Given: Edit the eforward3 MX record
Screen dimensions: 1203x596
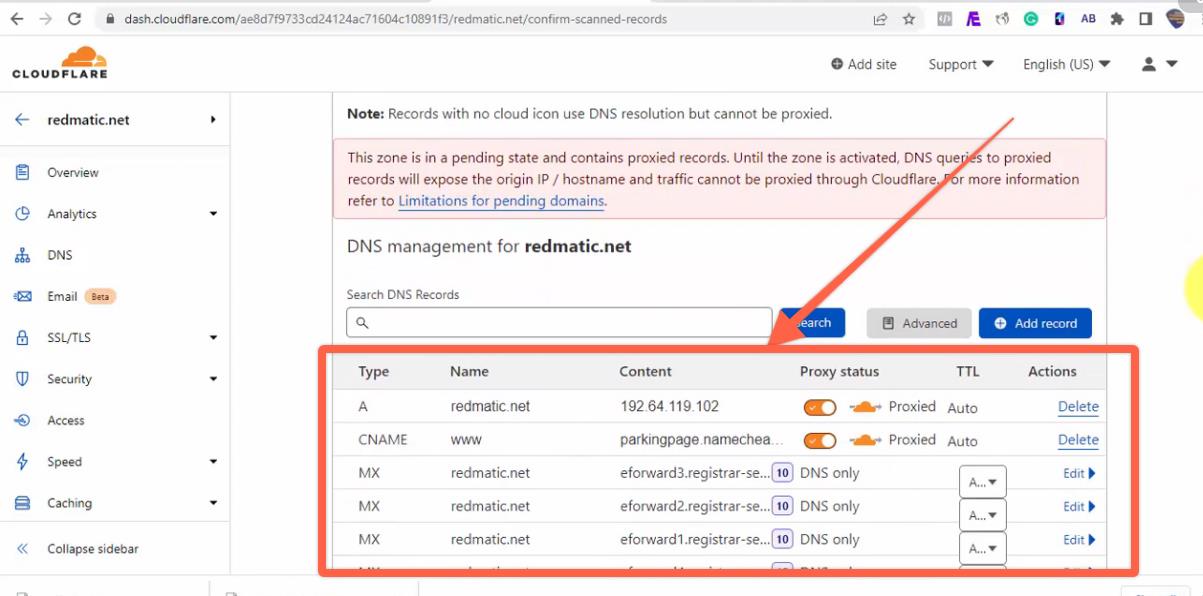Looking at the screenshot, I should 1079,474.
